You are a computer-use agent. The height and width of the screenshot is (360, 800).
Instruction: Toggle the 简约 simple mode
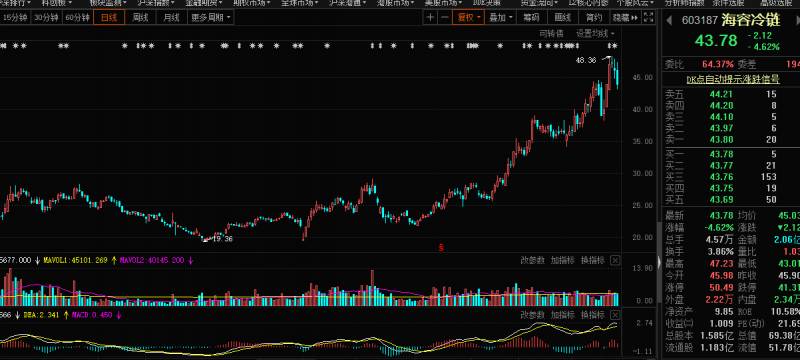coord(594,18)
